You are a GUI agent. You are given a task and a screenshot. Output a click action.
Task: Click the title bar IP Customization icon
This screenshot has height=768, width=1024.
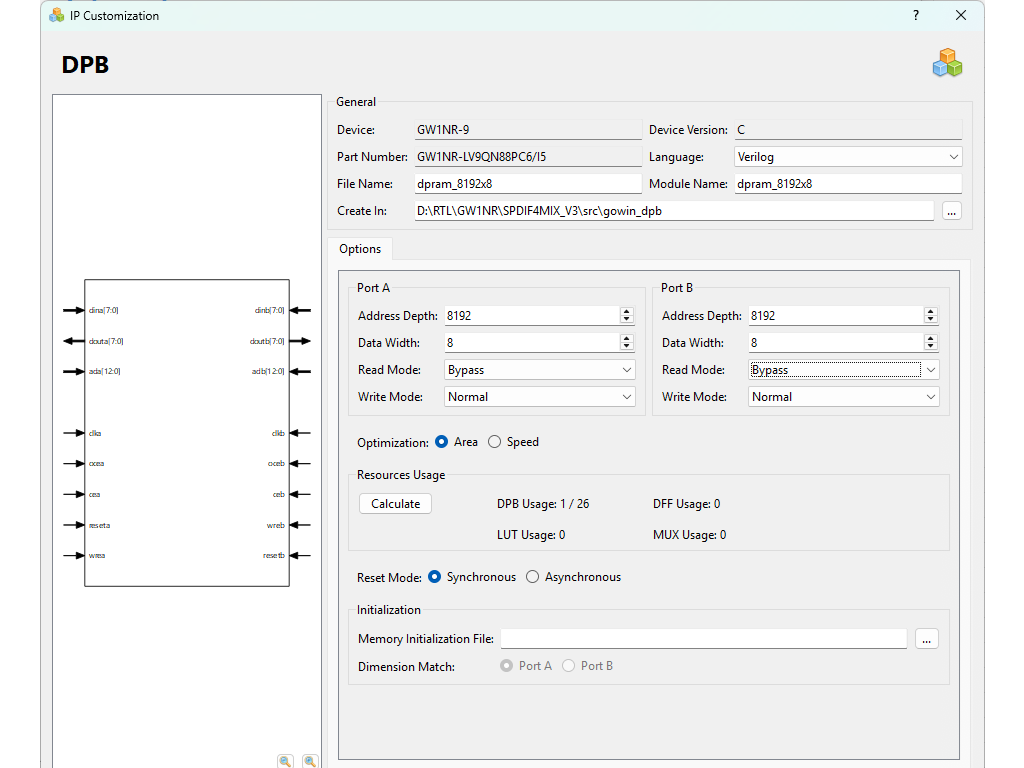[57, 15]
